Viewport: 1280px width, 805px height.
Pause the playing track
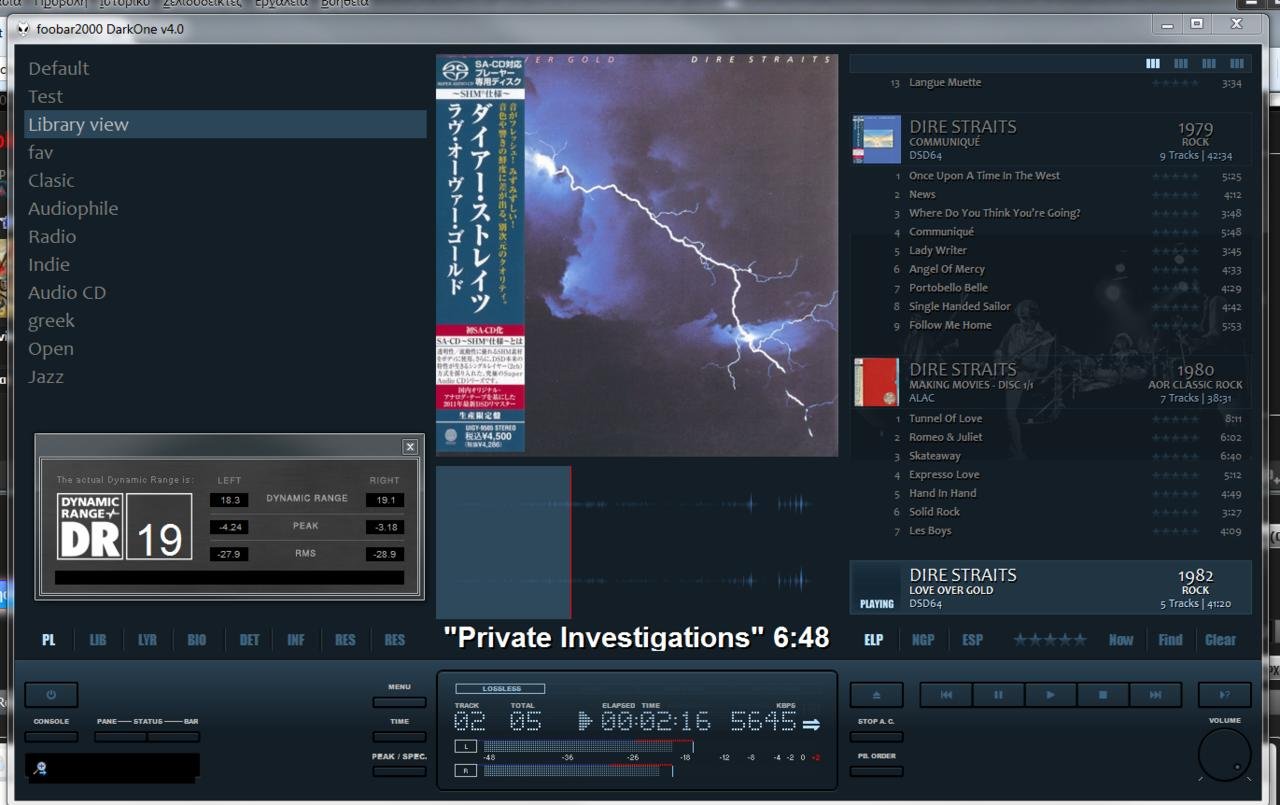[x=998, y=695]
